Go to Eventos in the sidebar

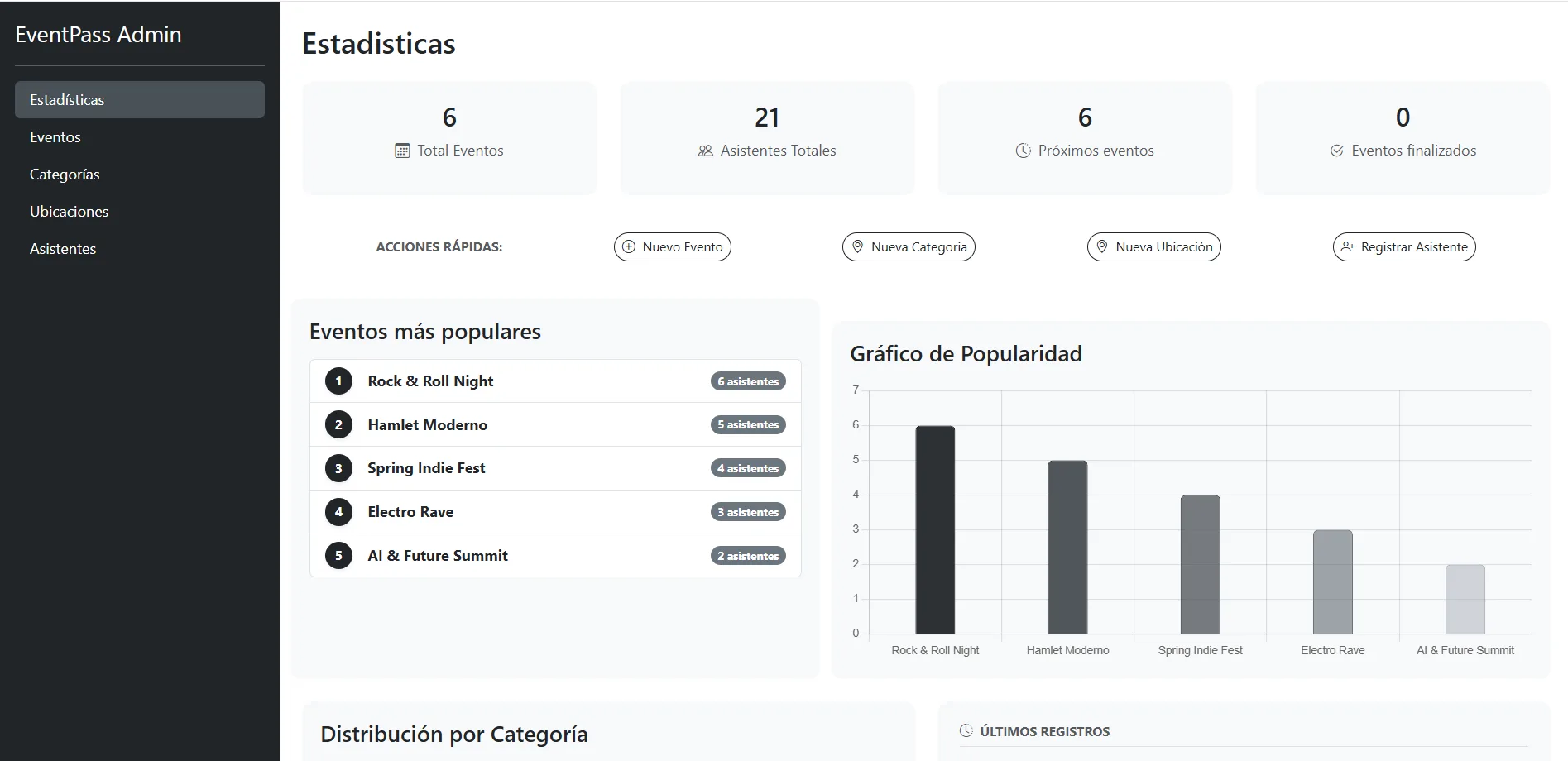coord(140,137)
